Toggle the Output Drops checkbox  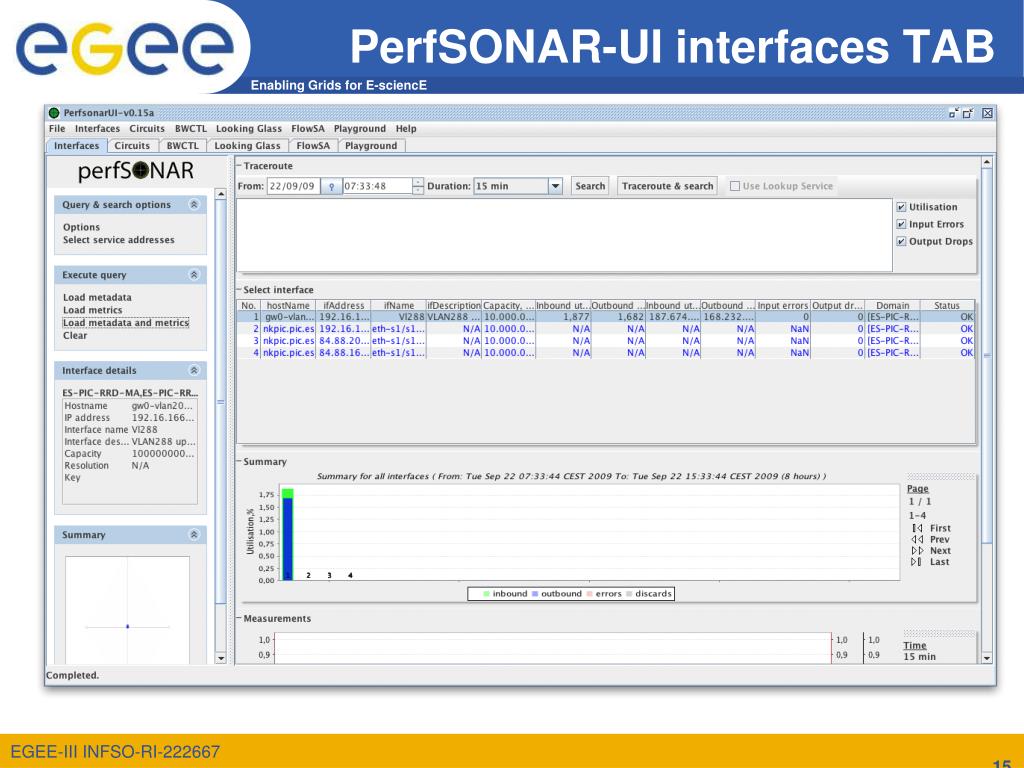tap(901, 241)
